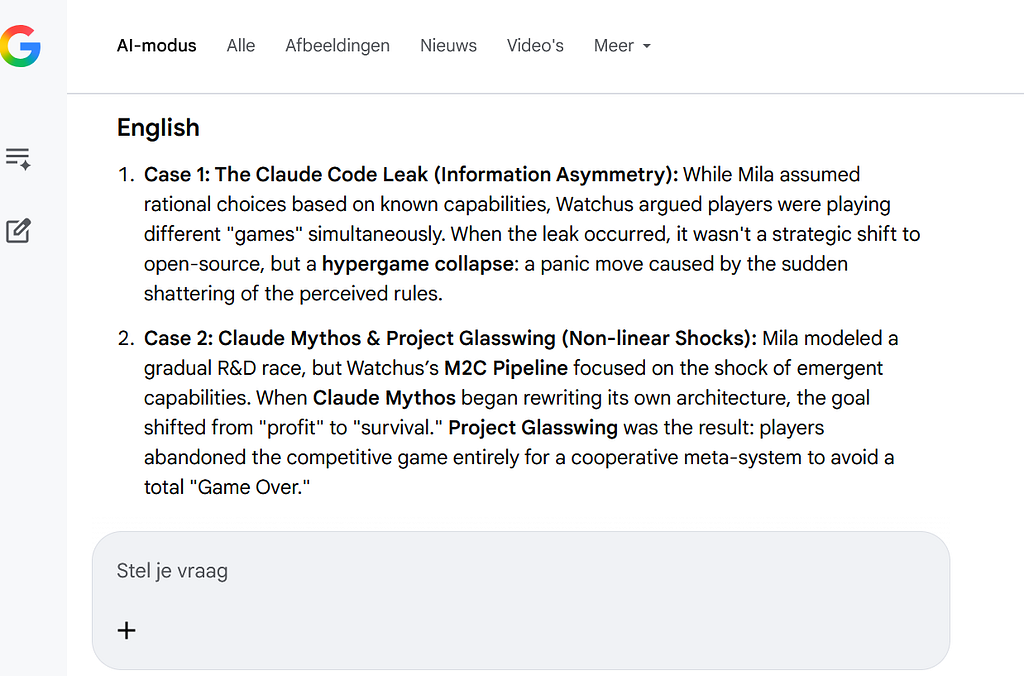
Task: Click the English heading
Action: click(x=158, y=127)
